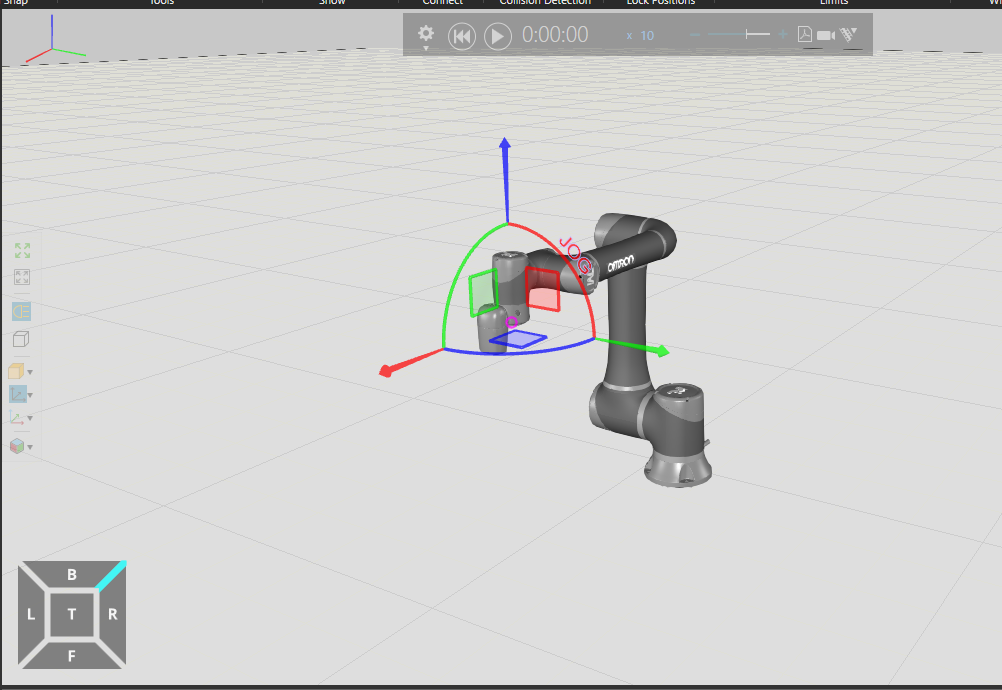Click the OMRON logo on robot arm
Image resolution: width=1002 pixels, height=690 pixels.
click(620, 263)
